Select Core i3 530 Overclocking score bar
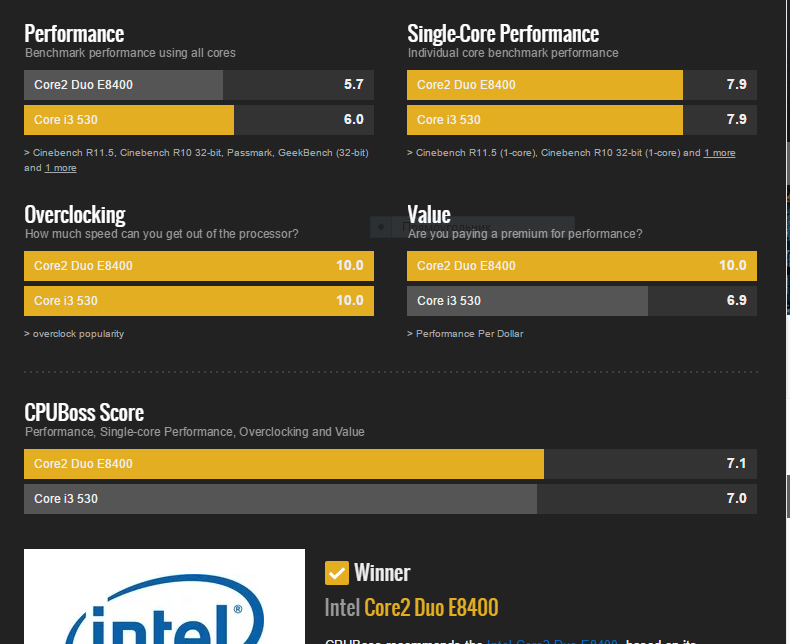This screenshot has width=790, height=644. pos(198,301)
